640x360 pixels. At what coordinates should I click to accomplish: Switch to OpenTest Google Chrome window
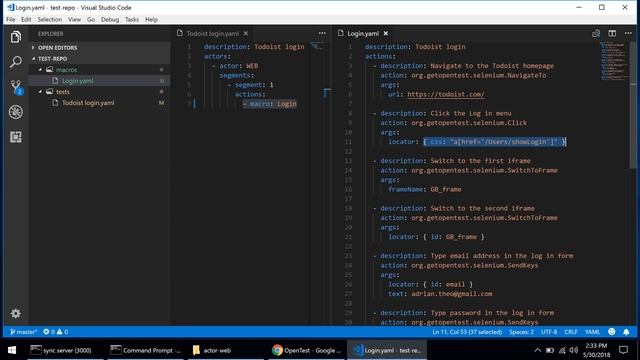click(x=307, y=350)
